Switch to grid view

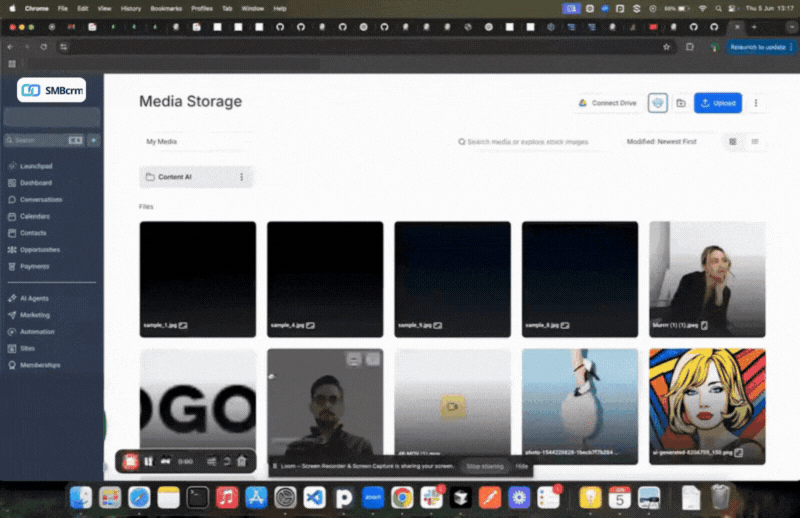point(733,141)
